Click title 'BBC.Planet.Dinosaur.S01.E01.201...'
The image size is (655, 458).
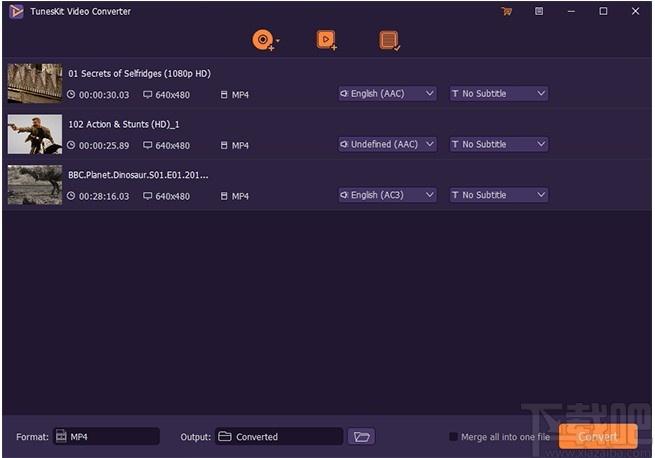click(x=138, y=175)
